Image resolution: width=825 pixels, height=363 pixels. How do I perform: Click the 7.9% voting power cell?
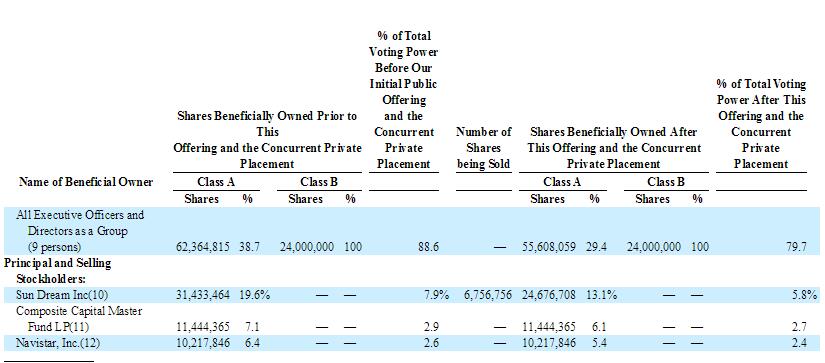point(436,295)
